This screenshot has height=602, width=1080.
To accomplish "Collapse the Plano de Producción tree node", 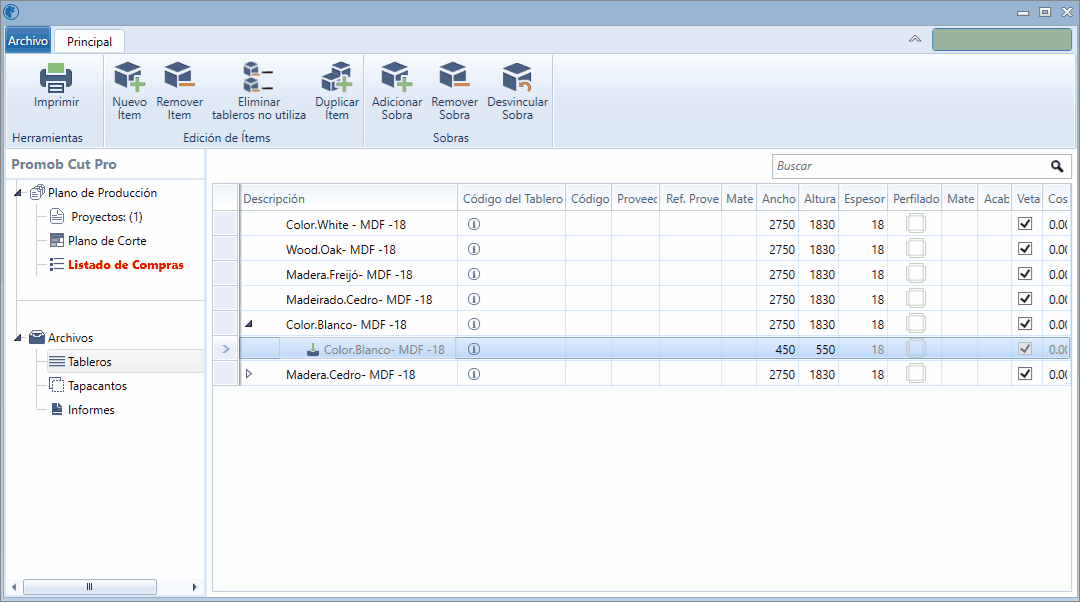I will click(x=19, y=193).
